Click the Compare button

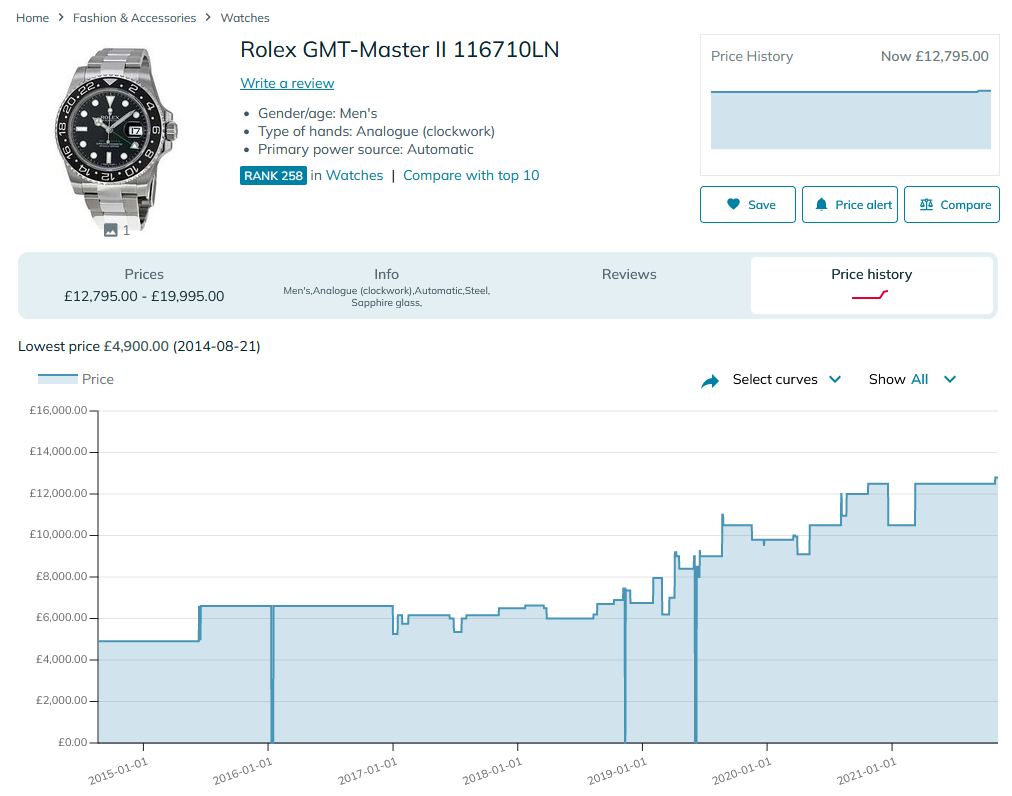[x=951, y=205]
